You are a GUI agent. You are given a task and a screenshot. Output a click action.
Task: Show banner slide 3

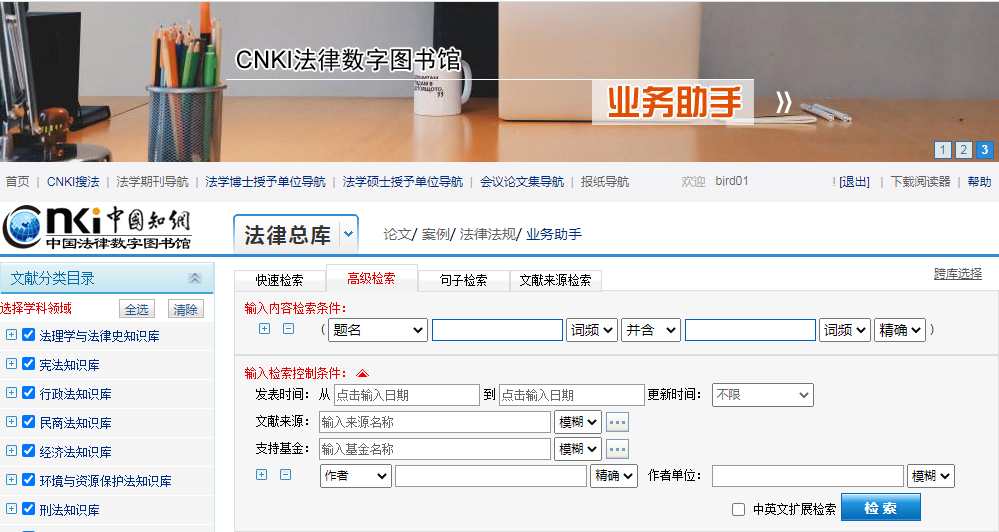[984, 150]
